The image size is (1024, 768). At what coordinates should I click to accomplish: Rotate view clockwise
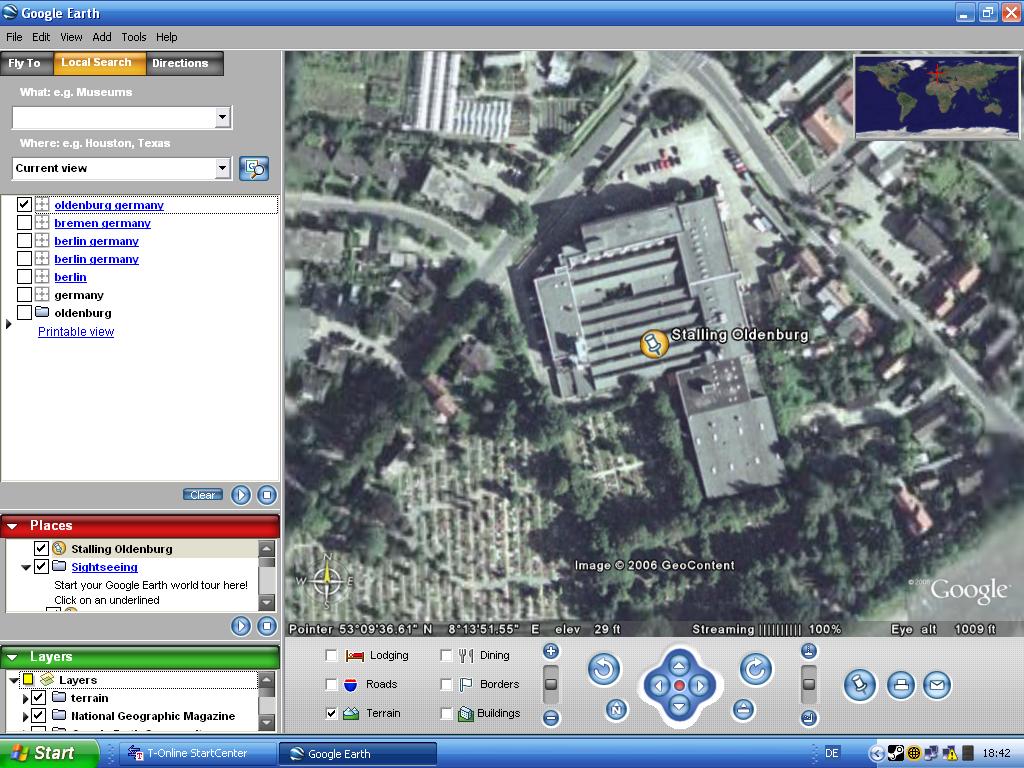point(756,669)
